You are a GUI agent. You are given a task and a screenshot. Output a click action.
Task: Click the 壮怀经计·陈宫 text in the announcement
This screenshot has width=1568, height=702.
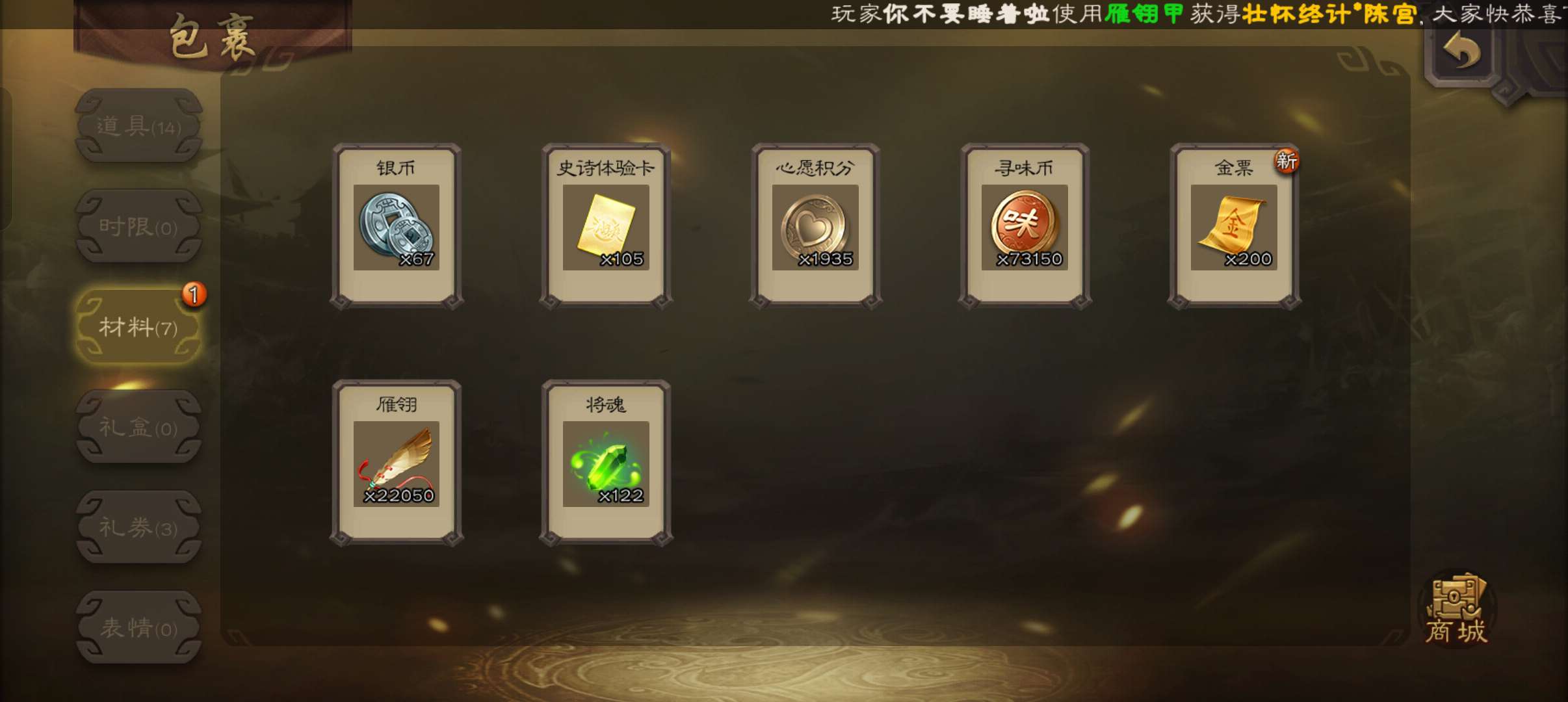click(x=1329, y=14)
